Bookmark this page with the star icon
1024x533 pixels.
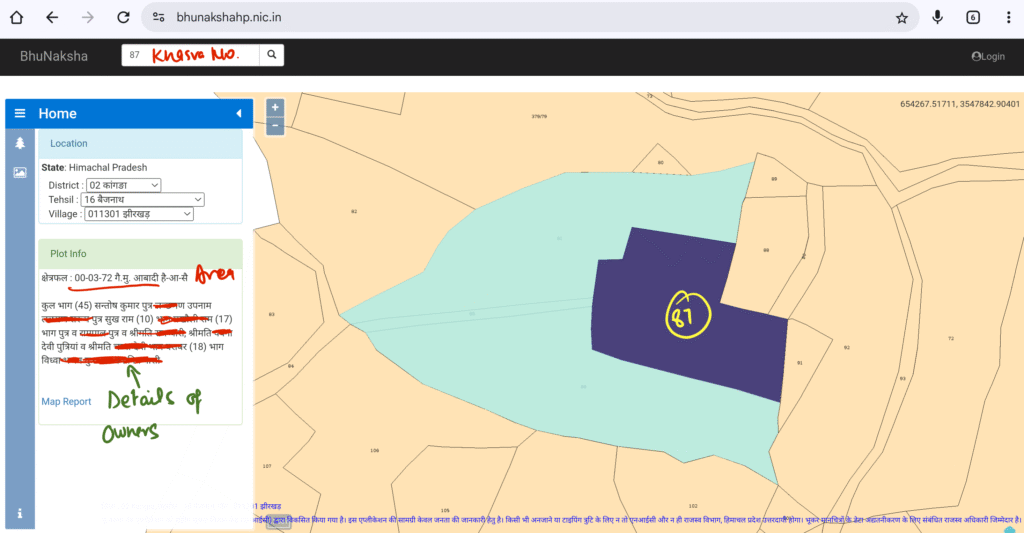[901, 18]
